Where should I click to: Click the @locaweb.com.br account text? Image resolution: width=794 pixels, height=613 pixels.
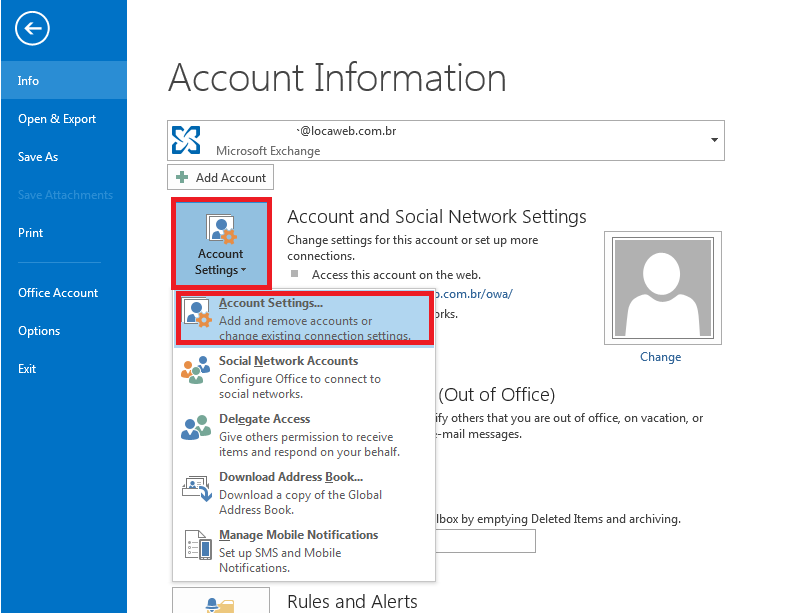coord(346,131)
